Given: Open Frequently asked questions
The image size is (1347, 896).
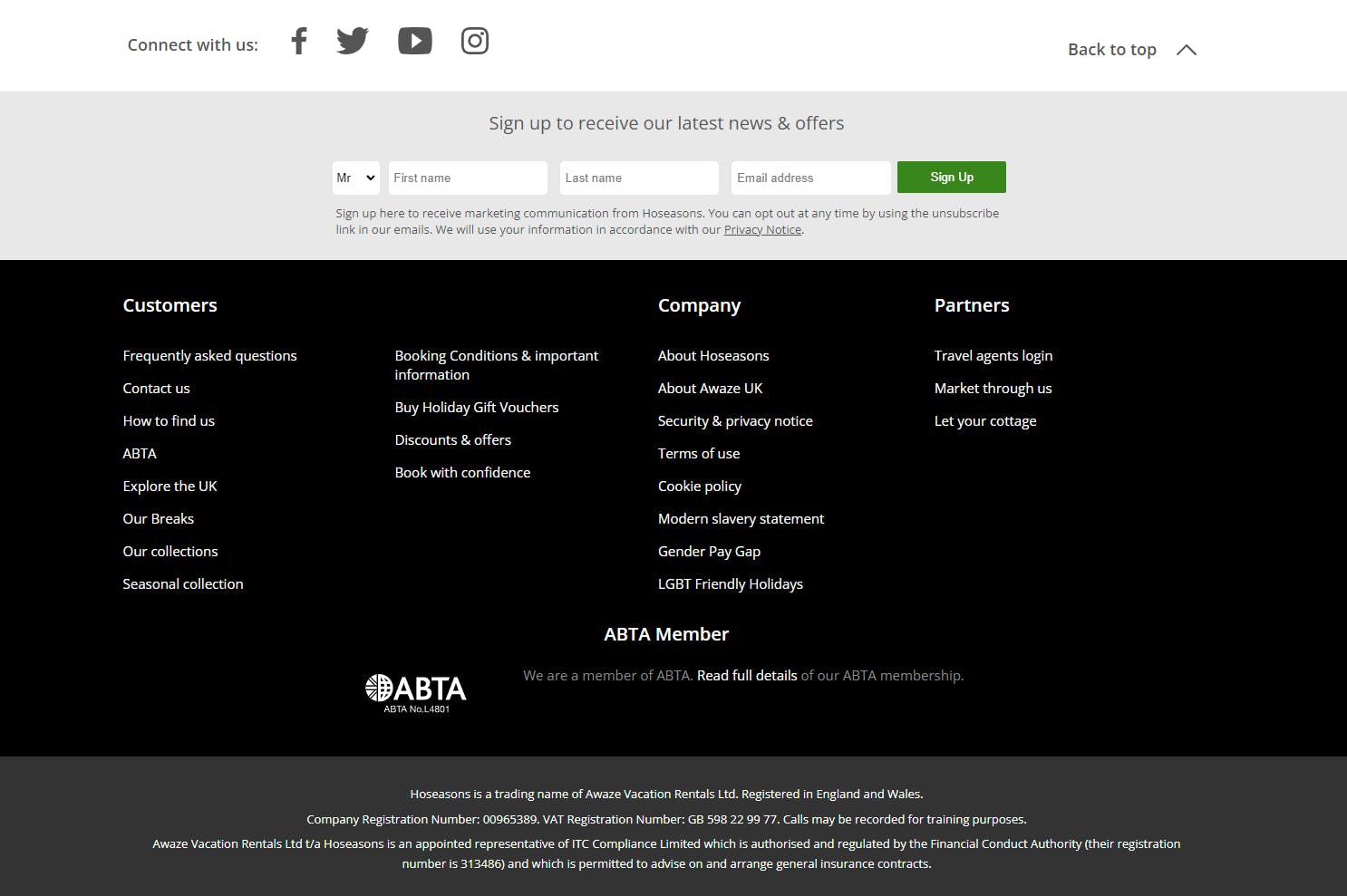Looking at the screenshot, I should click(x=210, y=356).
